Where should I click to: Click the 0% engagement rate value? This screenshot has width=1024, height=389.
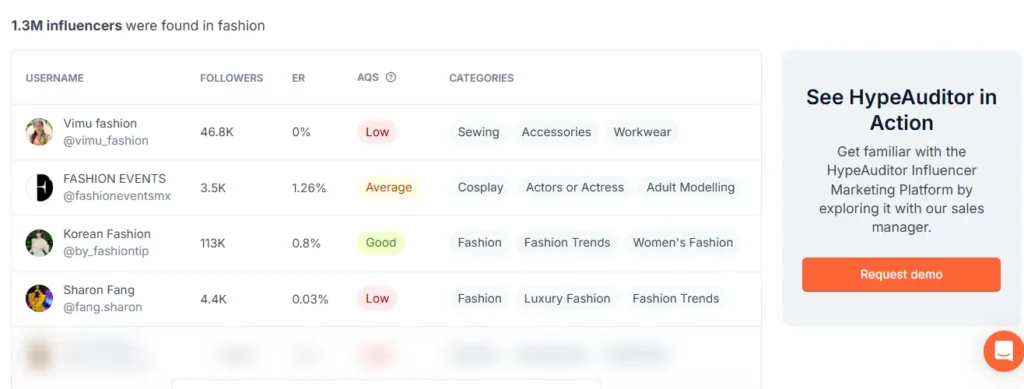coord(301,132)
